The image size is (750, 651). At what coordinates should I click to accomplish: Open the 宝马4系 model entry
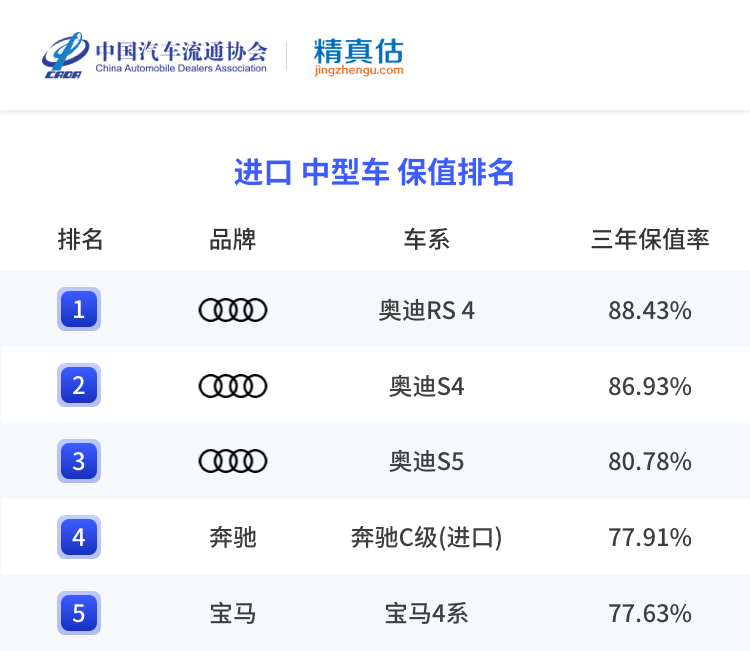coord(427,612)
